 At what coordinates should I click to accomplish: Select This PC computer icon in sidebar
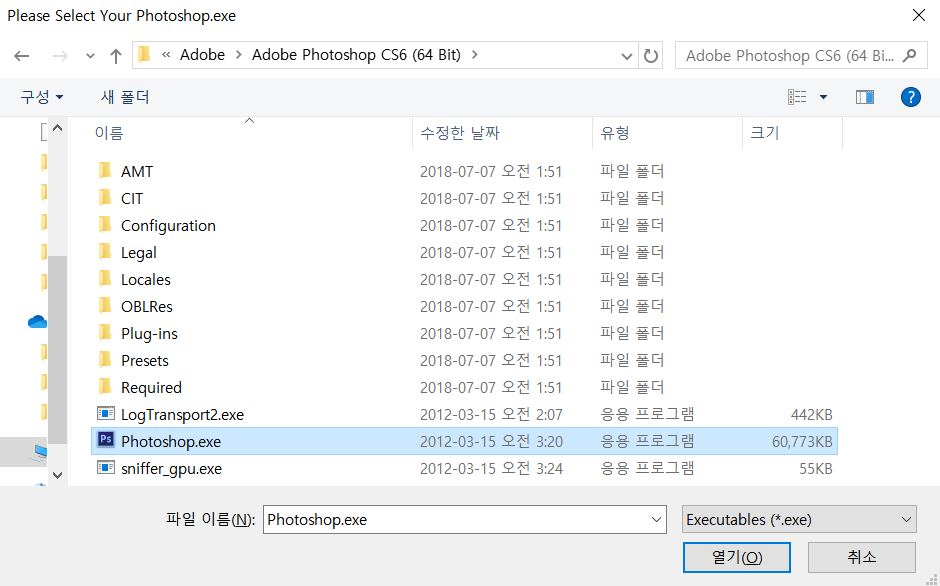(x=40, y=452)
